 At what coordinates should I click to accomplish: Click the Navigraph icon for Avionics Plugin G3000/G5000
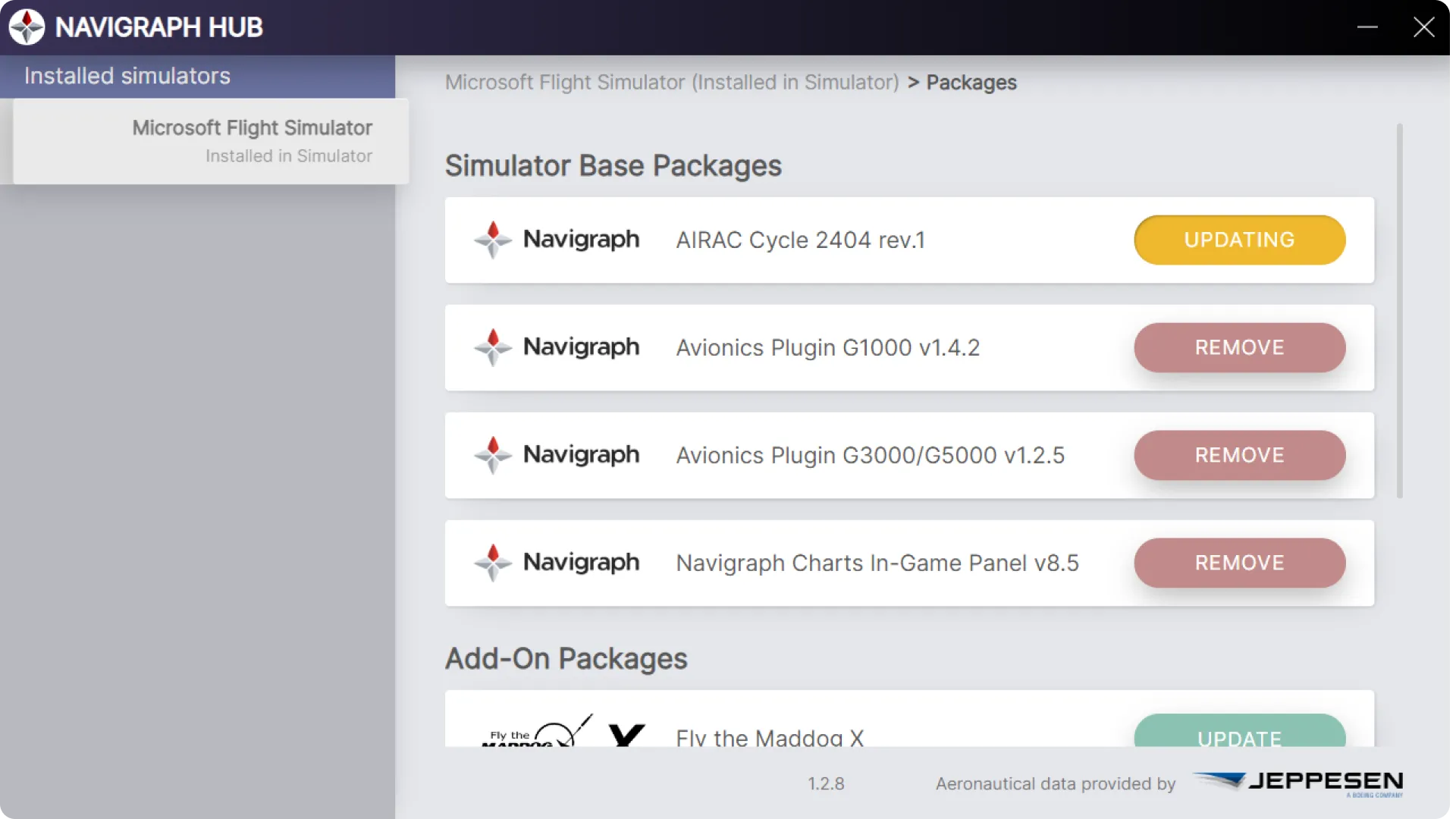[493, 455]
